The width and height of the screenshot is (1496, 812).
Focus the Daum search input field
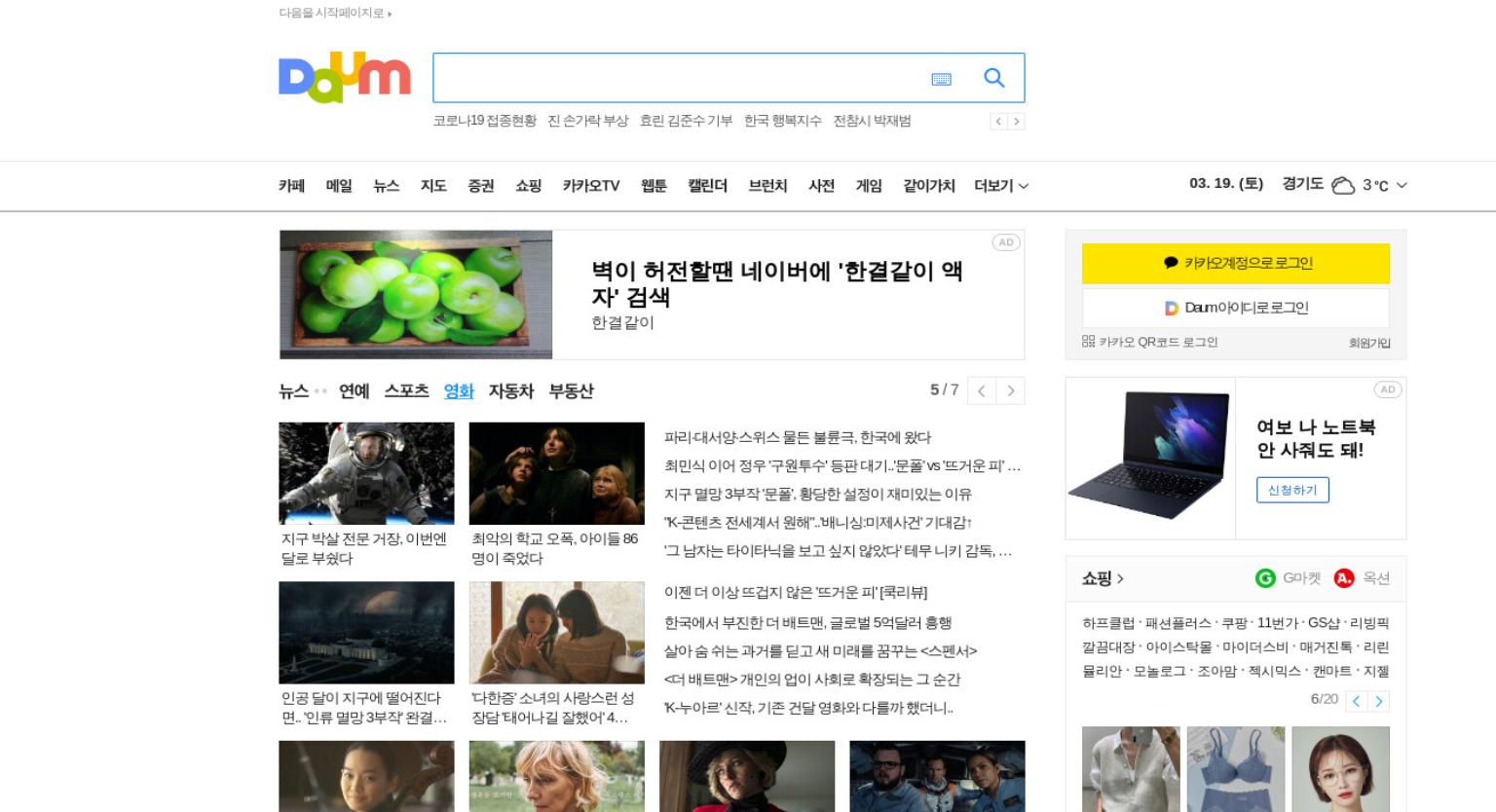click(x=682, y=78)
